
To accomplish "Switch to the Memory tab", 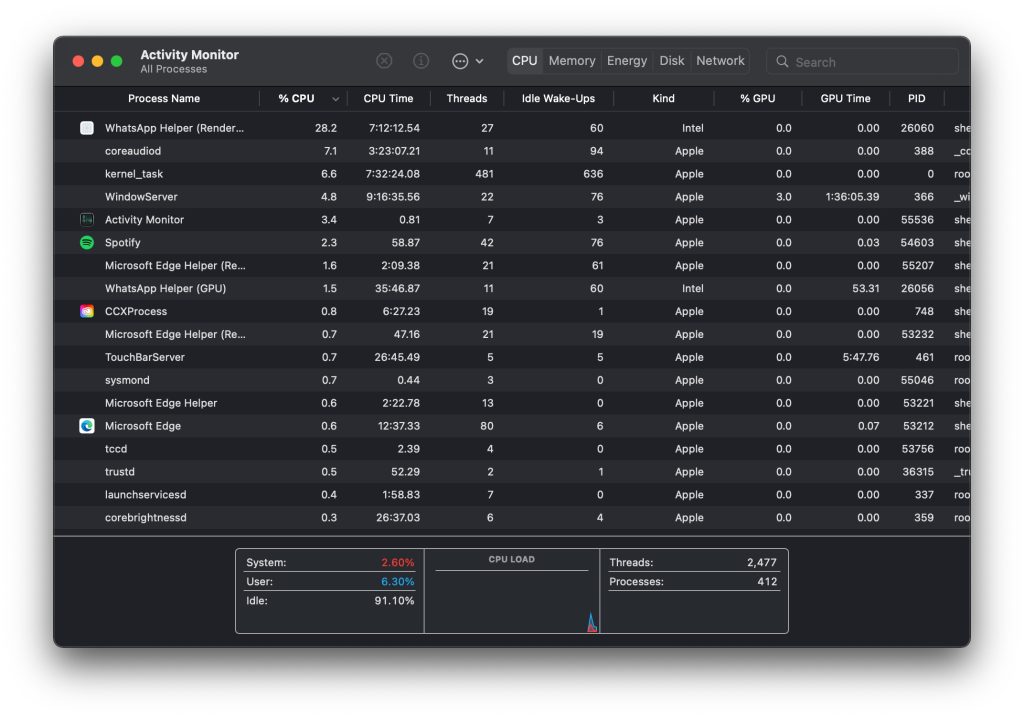I will 571,61.
